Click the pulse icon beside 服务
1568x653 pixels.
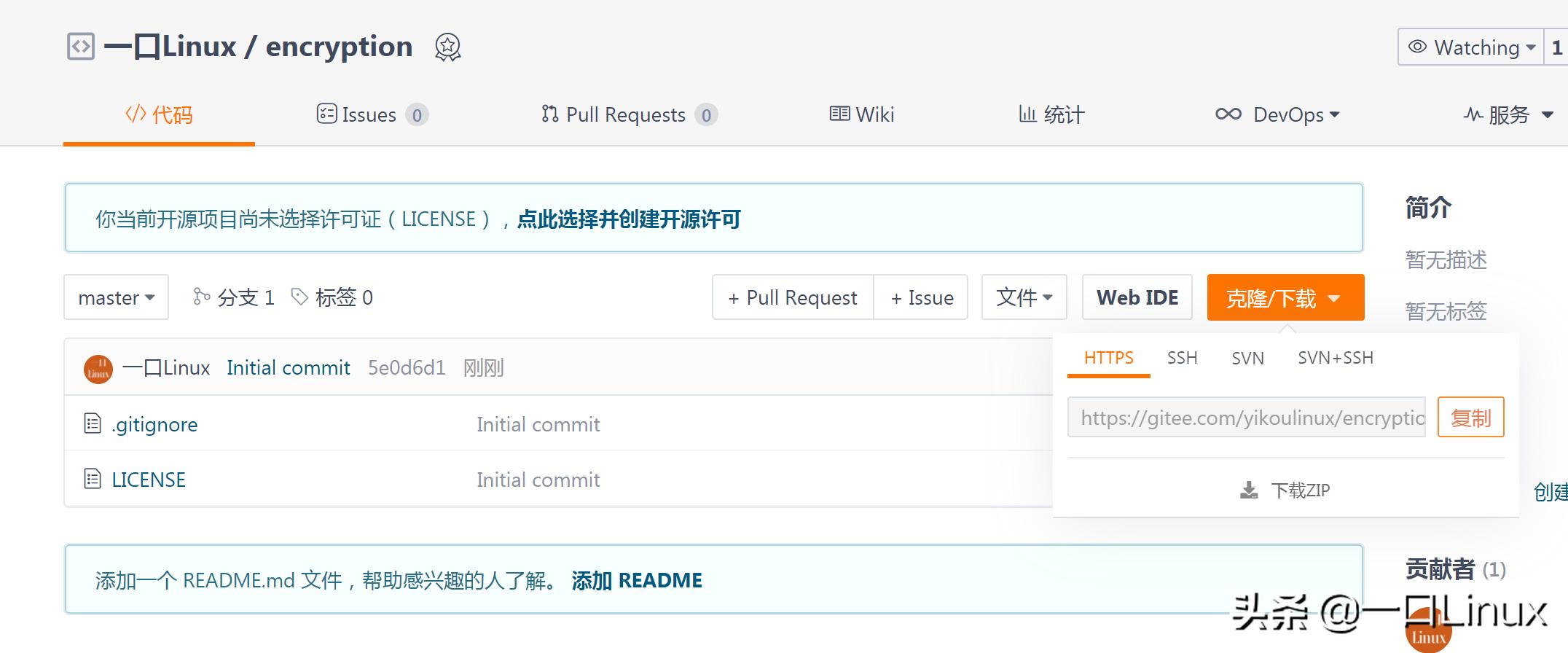pyautogui.click(x=1473, y=114)
